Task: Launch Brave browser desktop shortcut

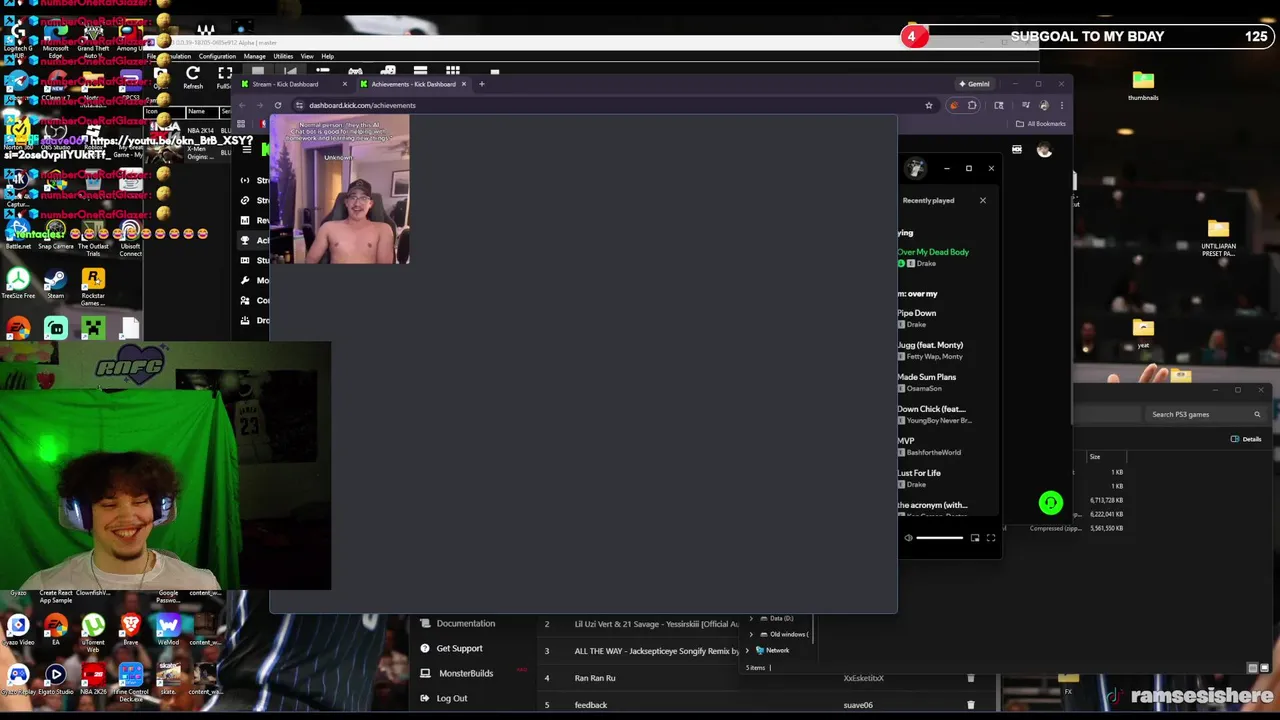Action: coord(130,630)
